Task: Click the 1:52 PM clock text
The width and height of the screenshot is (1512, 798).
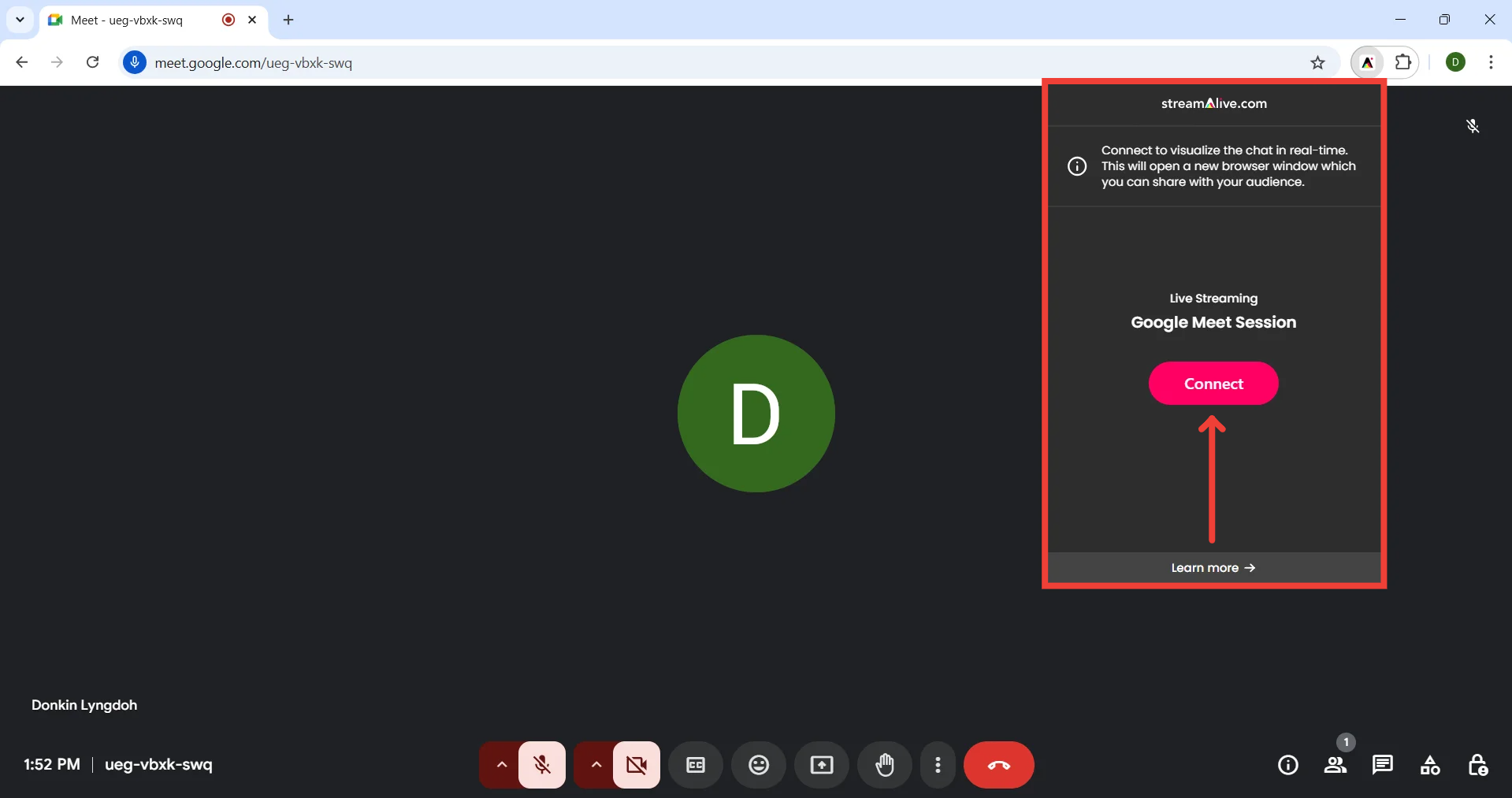Action: (52, 765)
